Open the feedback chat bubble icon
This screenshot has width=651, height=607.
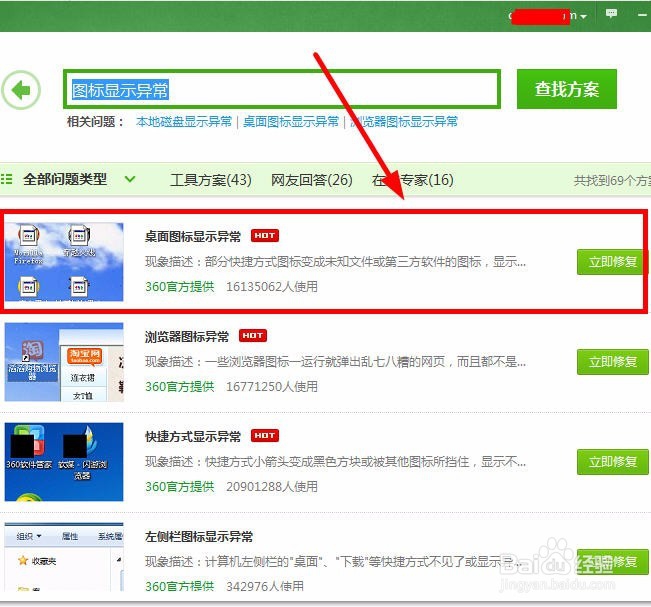tap(611, 14)
